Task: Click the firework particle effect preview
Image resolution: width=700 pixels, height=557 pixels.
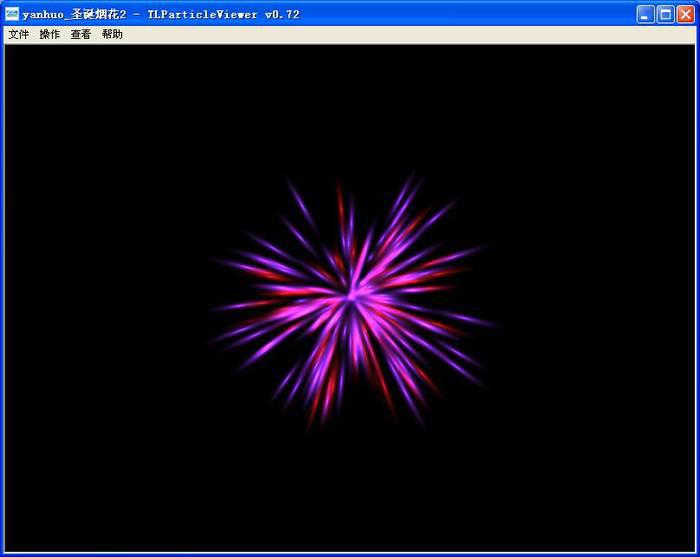Action: coord(351,299)
